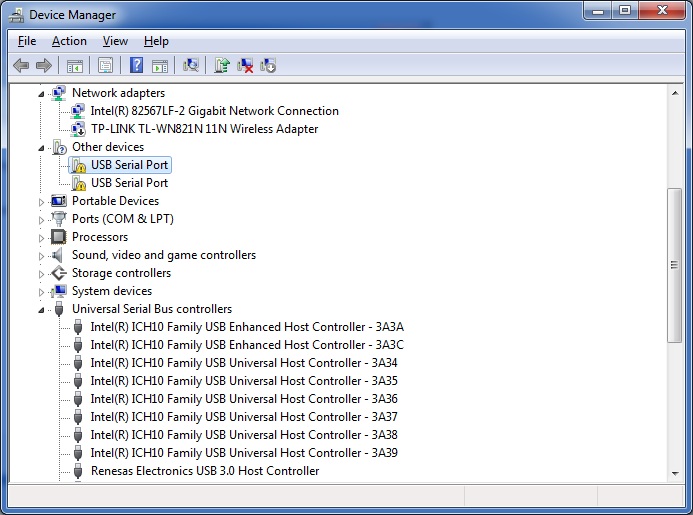Screen dimensions: 693x515
Task: Click the Device Manager title bar icon
Action: 16,15
